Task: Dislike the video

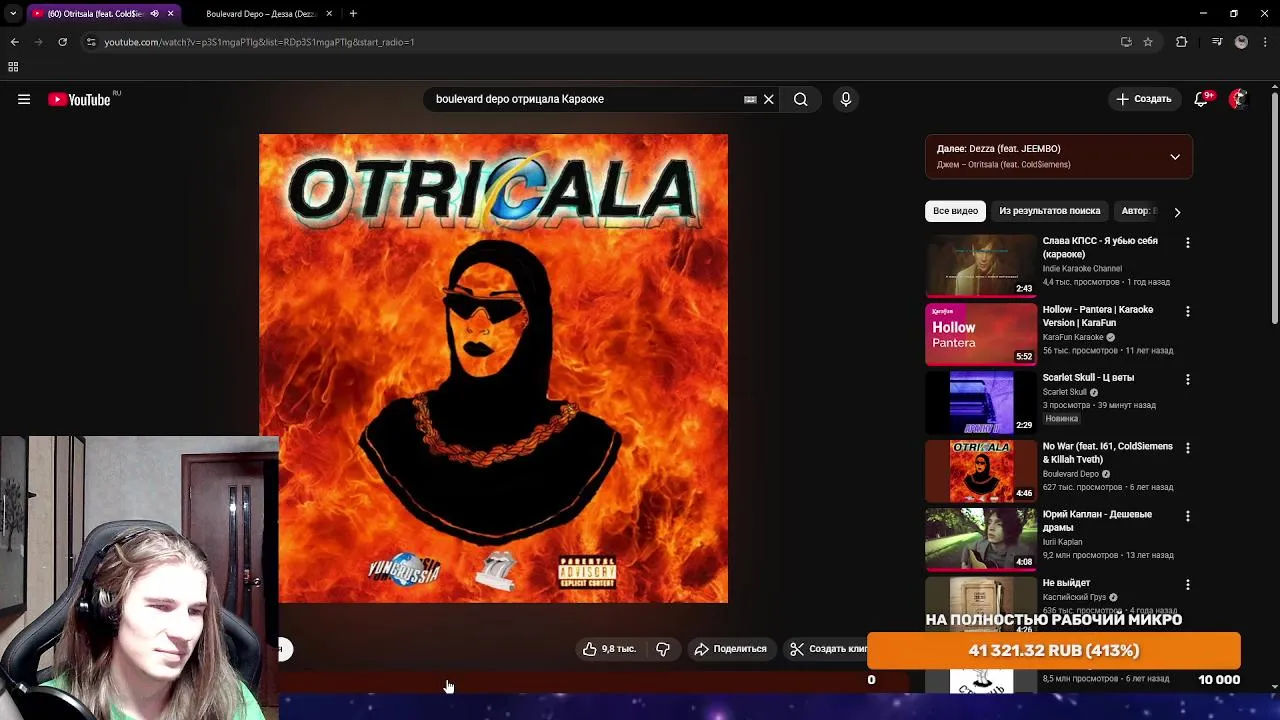Action: [663, 649]
